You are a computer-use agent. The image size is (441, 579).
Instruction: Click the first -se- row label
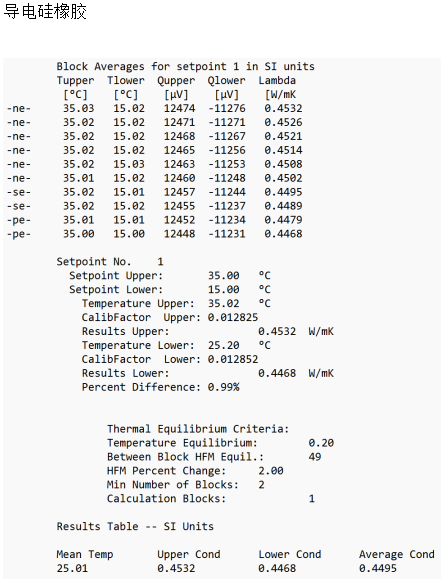click(19, 192)
